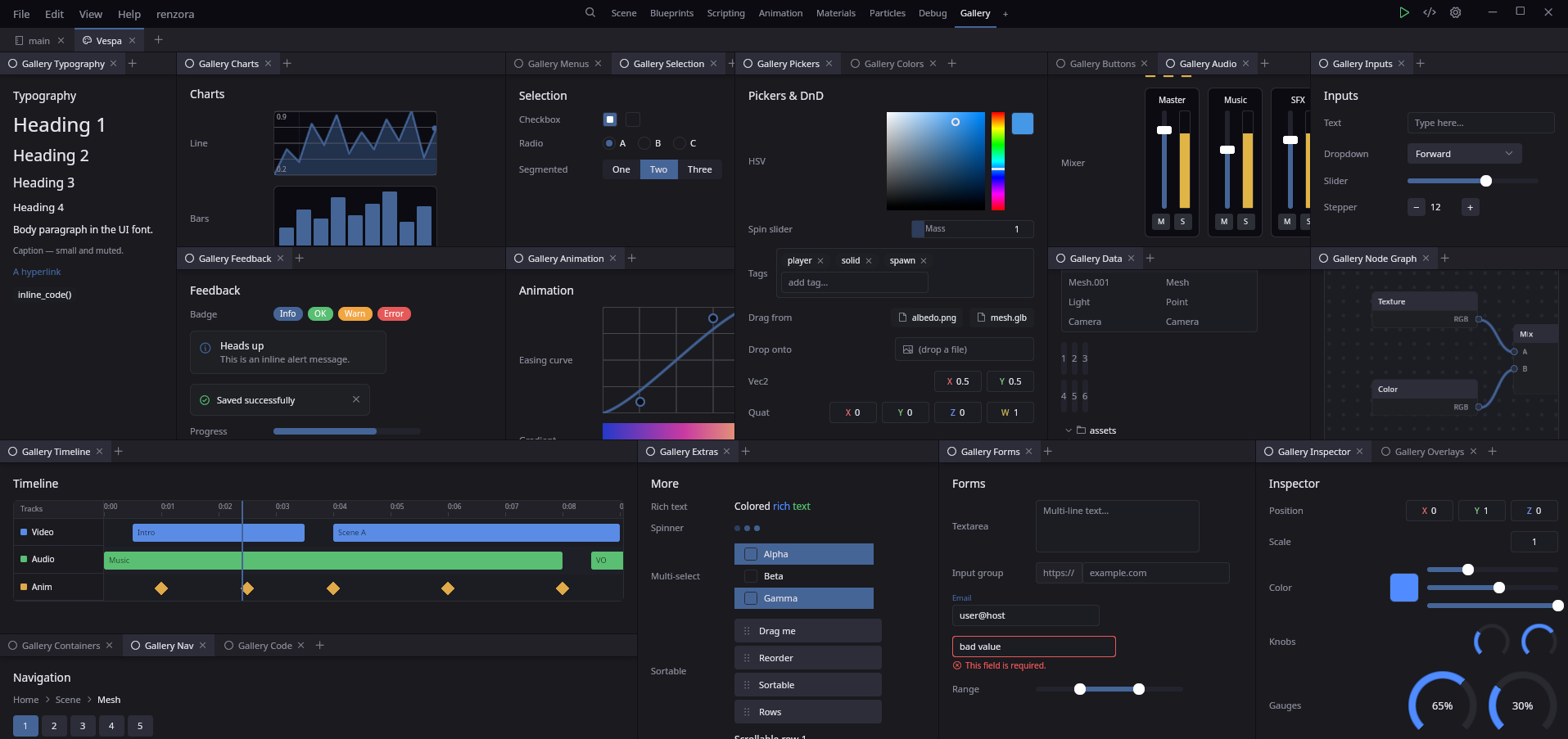Click the blue color swatch beside HSV picker
The width and height of the screenshot is (1568, 739).
1023,124
